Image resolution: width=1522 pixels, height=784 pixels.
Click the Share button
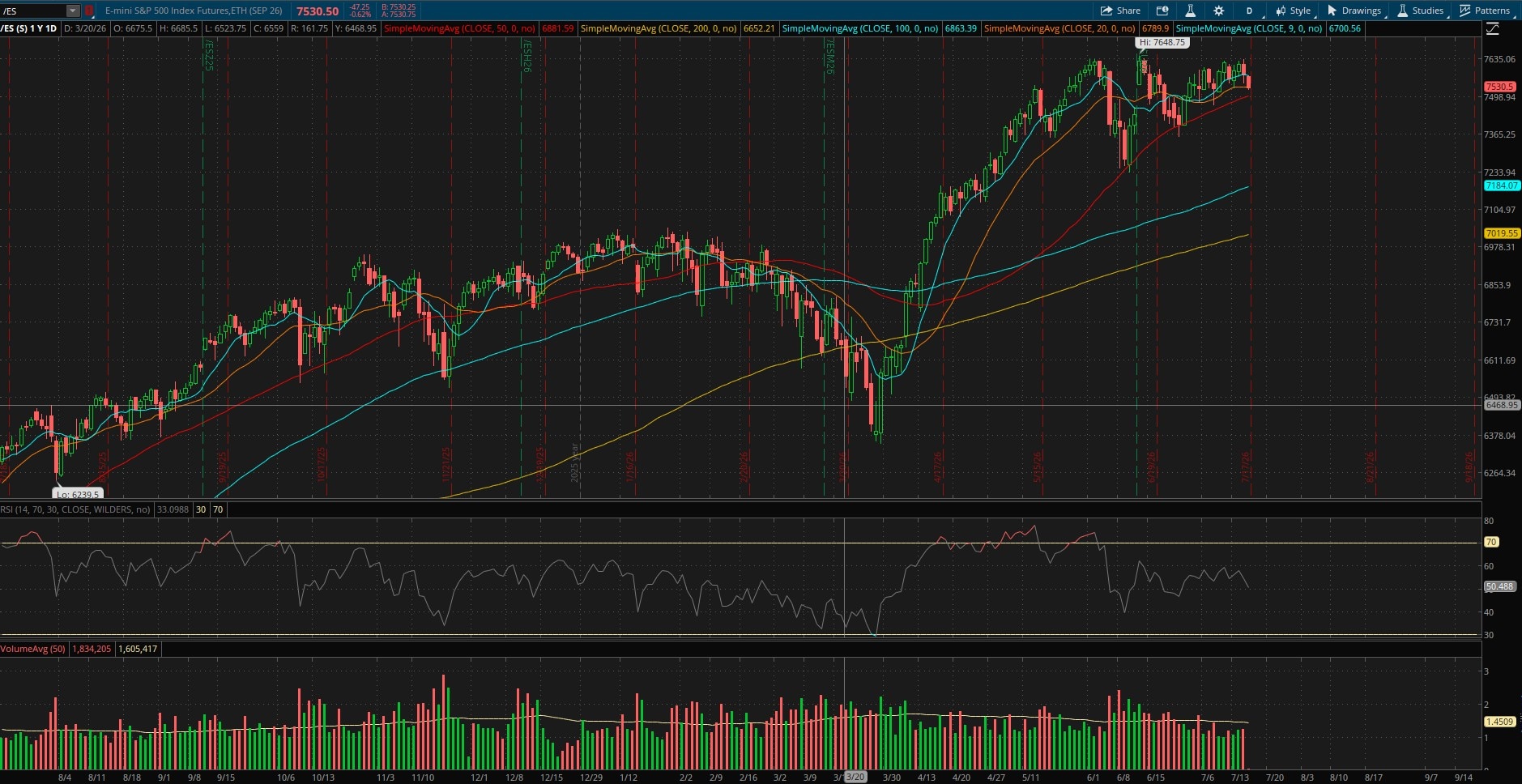click(x=1120, y=11)
